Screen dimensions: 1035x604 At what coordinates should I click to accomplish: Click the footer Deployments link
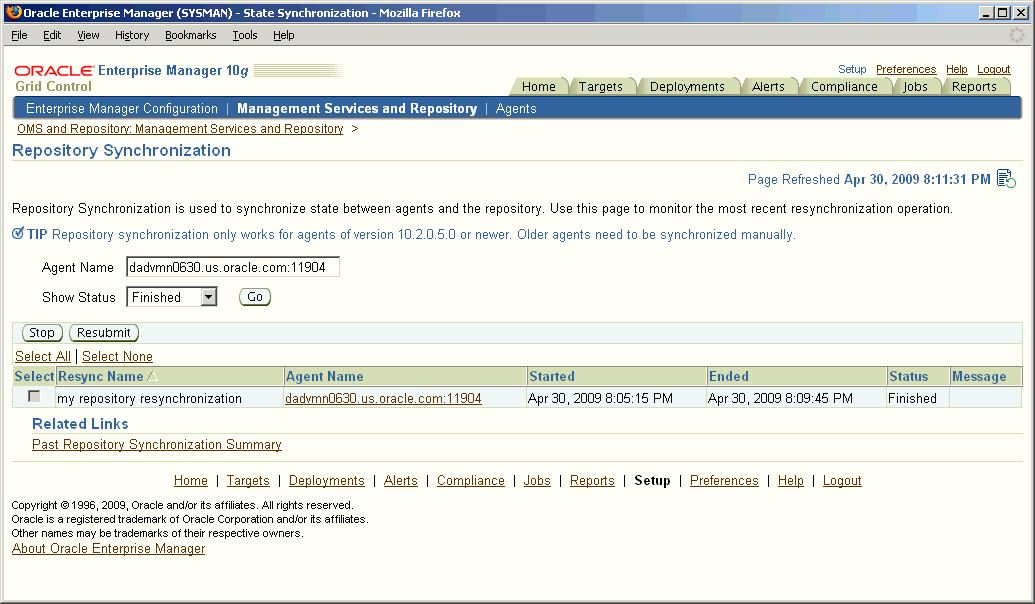tap(327, 481)
